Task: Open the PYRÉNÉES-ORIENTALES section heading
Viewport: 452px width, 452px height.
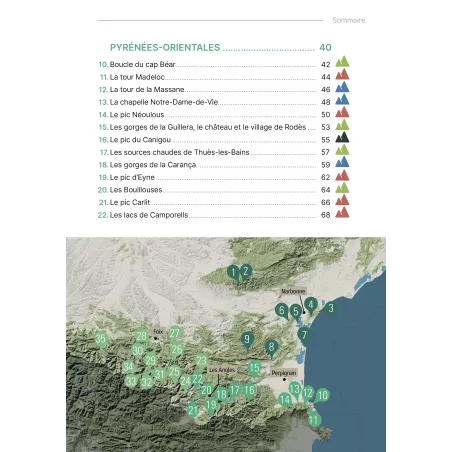Action: (165, 48)
